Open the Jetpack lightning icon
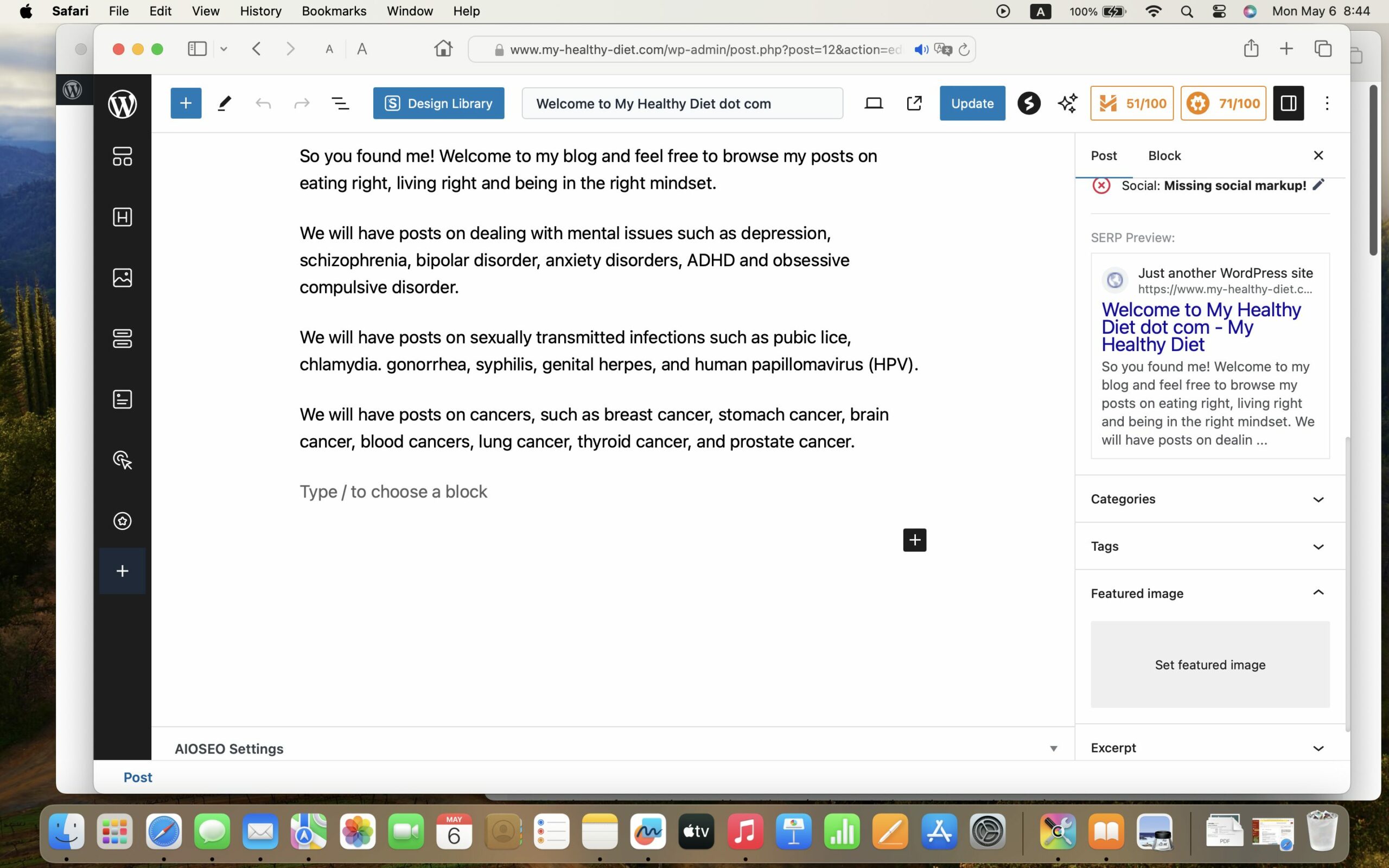The image size is (1389, 868). tap(1029, 103)
